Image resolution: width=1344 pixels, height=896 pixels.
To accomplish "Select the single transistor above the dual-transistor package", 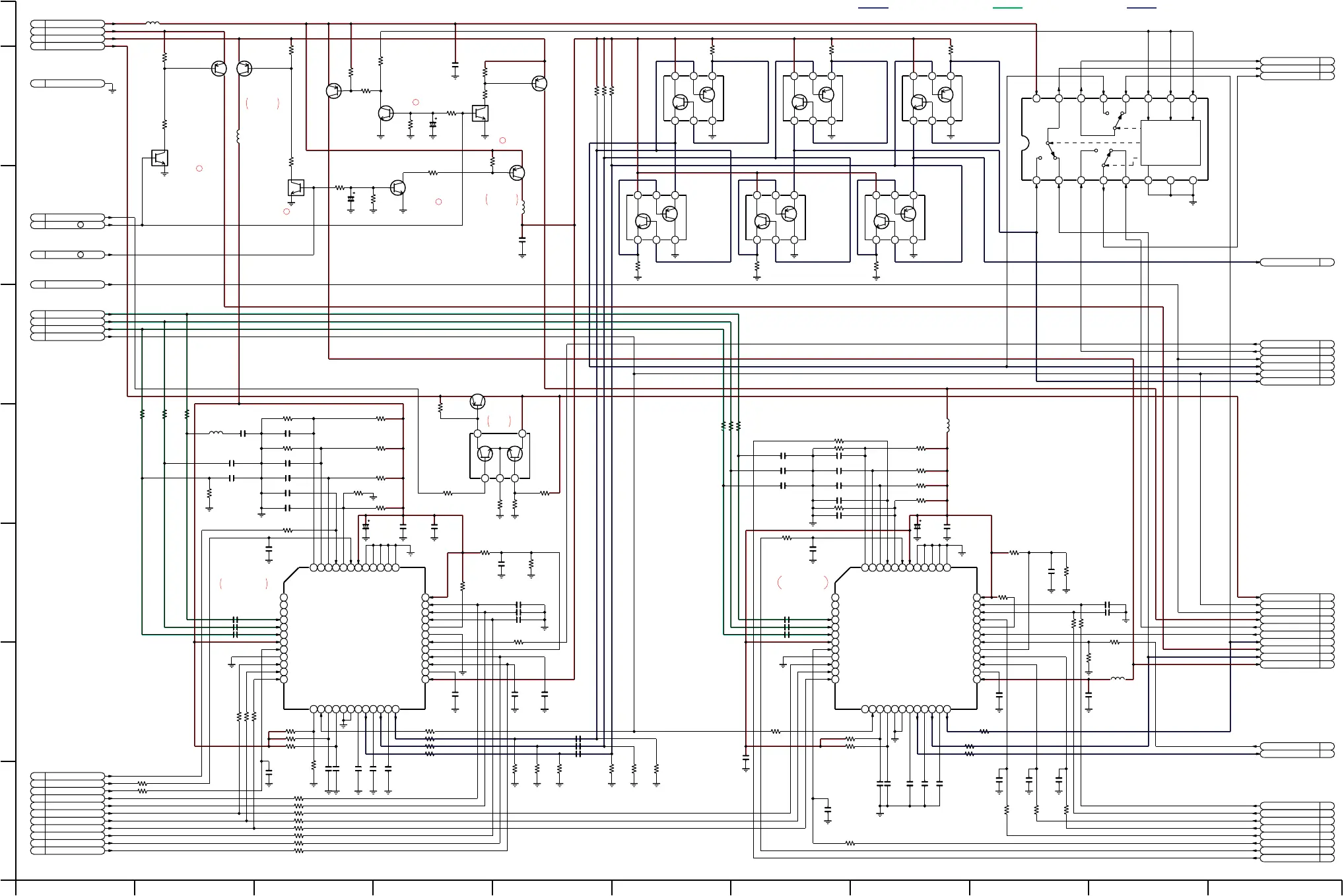I will point(477,401).
